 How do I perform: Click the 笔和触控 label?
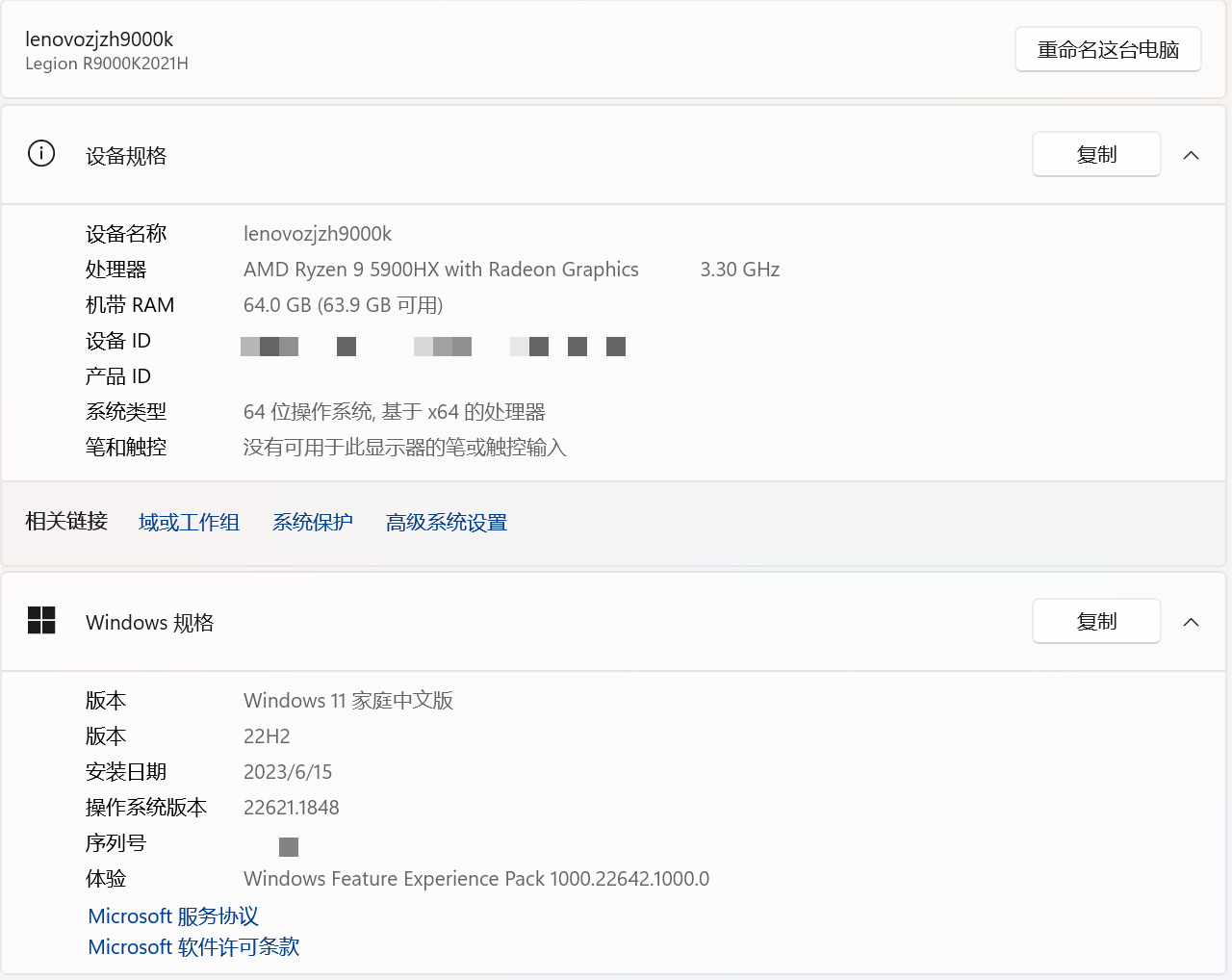pyautogui.click(x=126, y=448)
